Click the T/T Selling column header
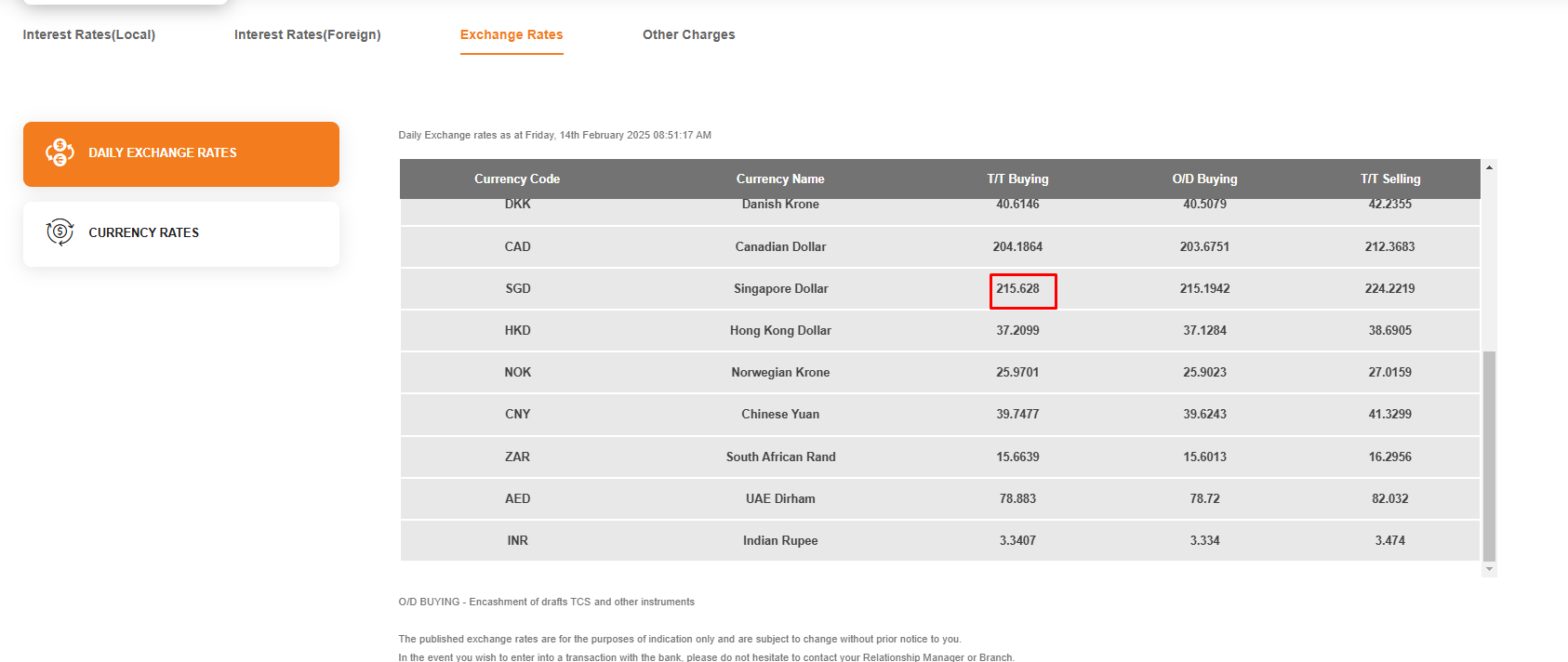Viewport: 1568px width, 662px height. point(1390,179)
